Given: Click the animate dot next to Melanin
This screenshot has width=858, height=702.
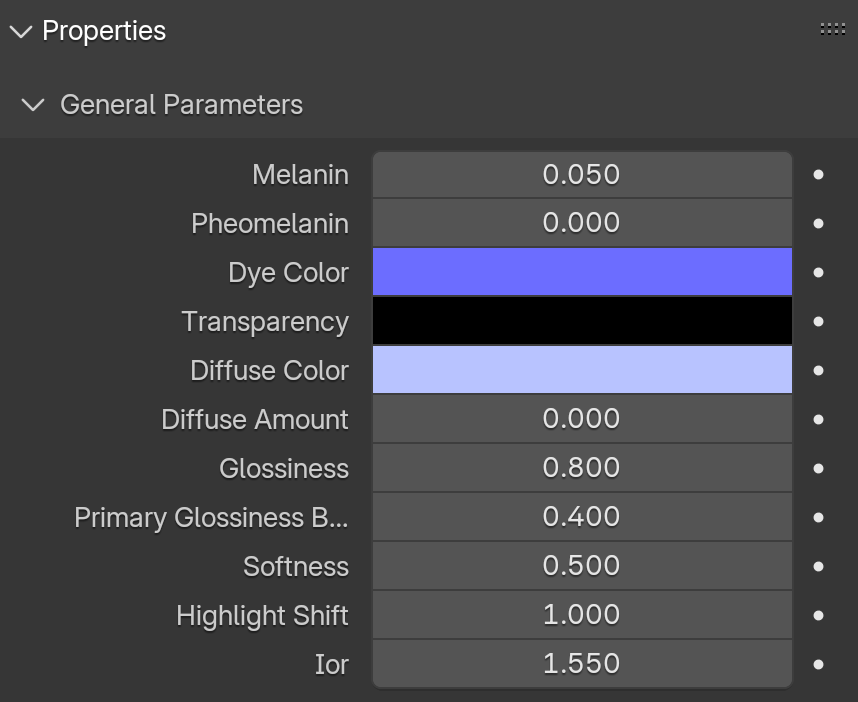Looking at the screenshot, I should (818, 175).
